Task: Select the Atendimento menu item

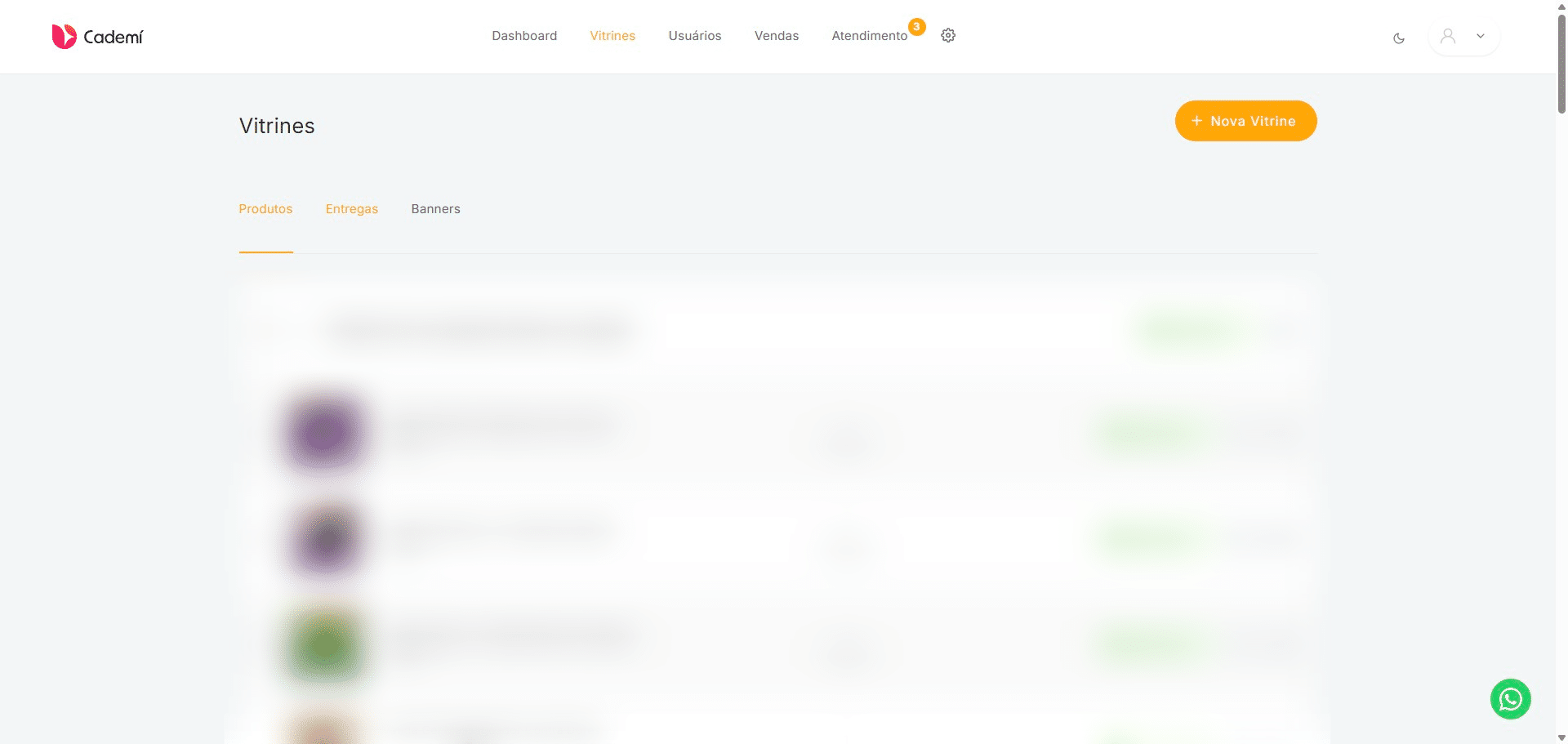Action: (x=870, y=36)
